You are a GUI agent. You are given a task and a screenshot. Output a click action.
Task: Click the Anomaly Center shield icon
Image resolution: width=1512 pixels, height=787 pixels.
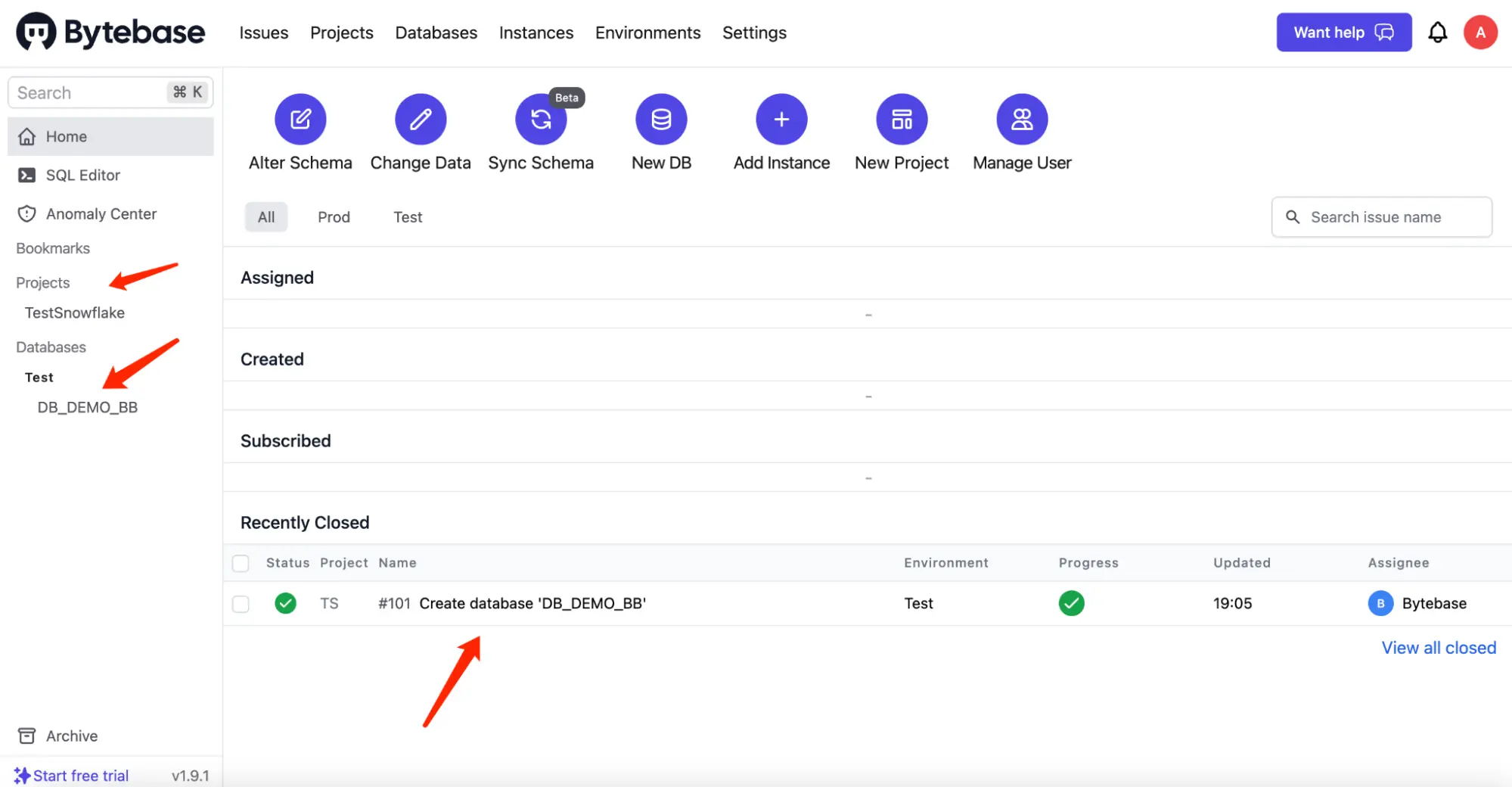coord(27,214)
